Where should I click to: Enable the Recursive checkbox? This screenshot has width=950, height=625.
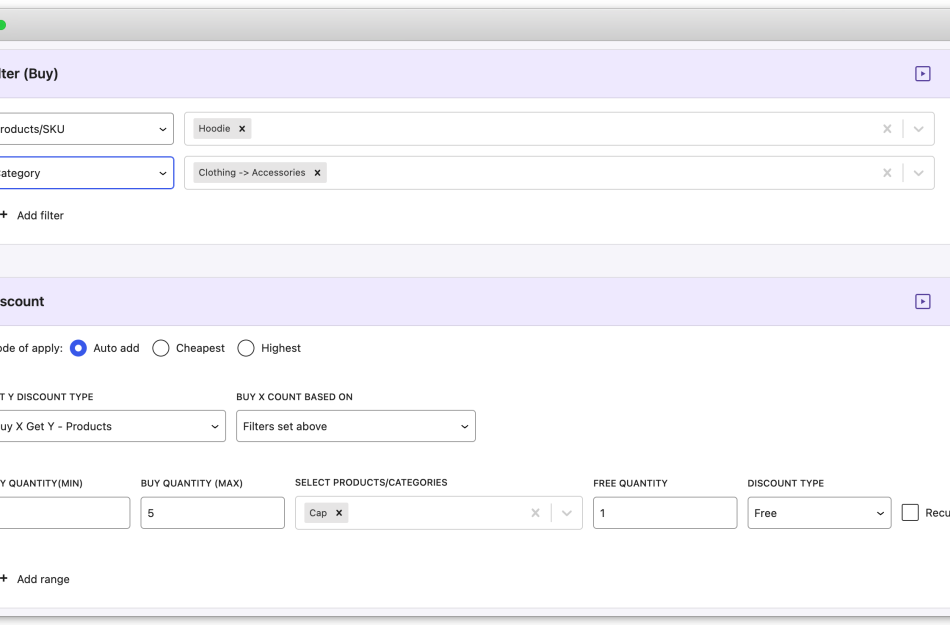pyautogui.click(x=910, y=513)
